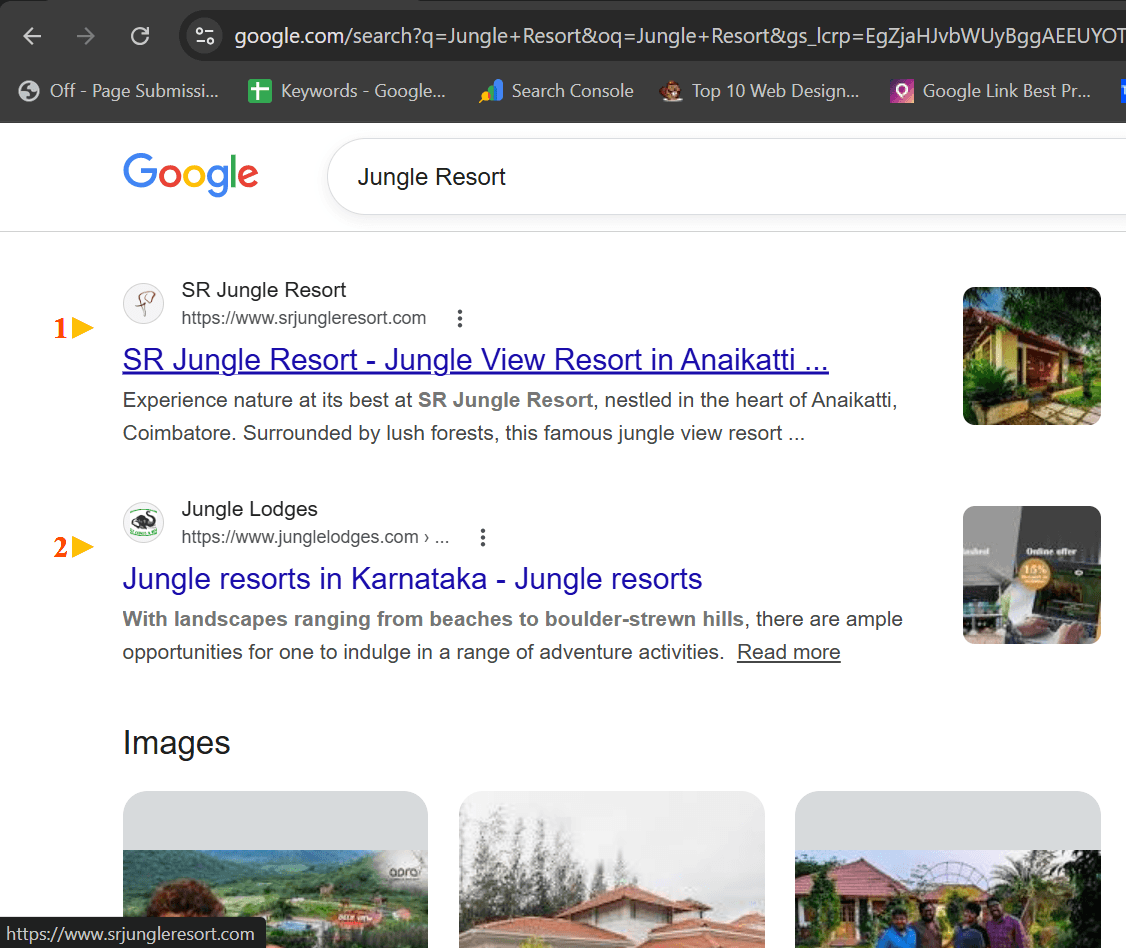Open Jungle resorts in Karnataka result link
Image resolution: width=1126 pixels, height=948 pixels.
tap(412, 579)
